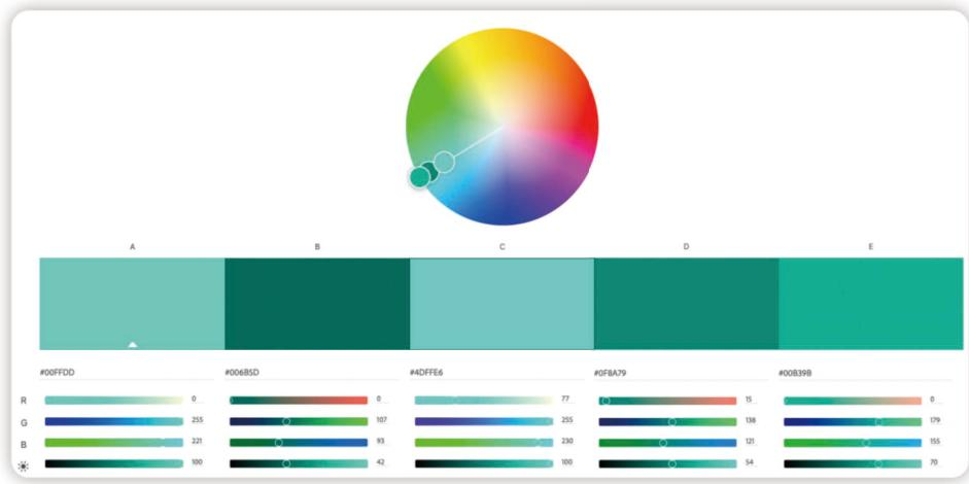
Task: Click the brightness value 42 for color B
Action: [x=380, y=462]
